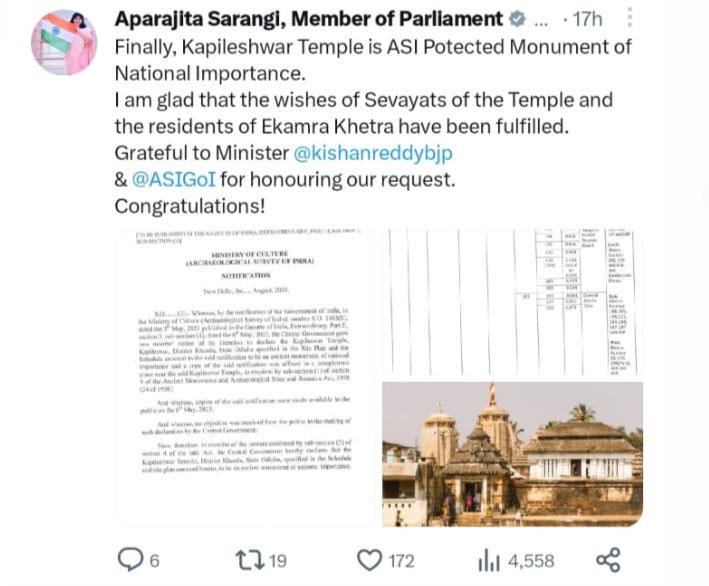709x586 pixels.
Task: Click the reply count 6
Action: coord(154,561)
